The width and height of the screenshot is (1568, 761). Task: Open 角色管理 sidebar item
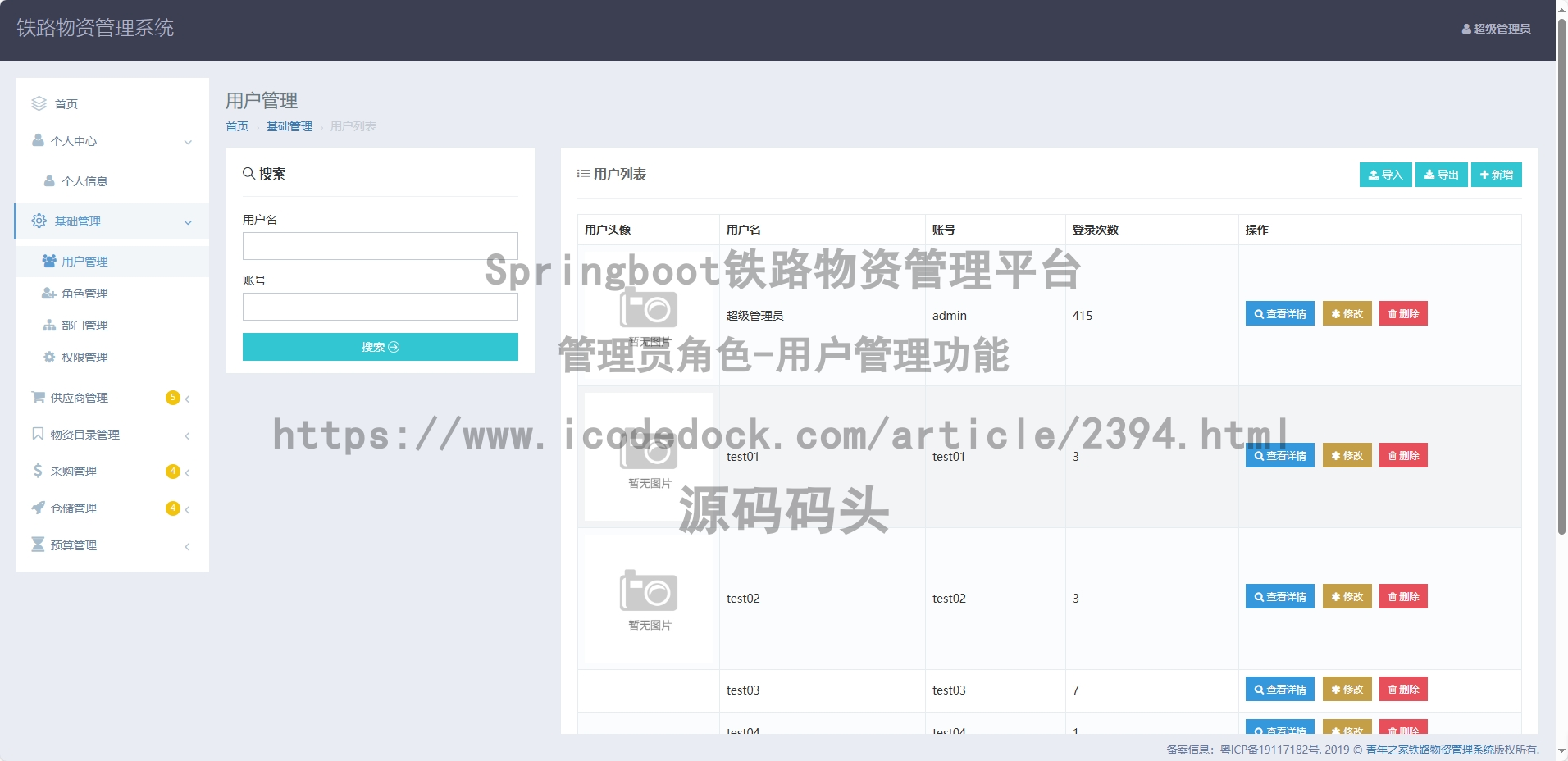[112, 294]
